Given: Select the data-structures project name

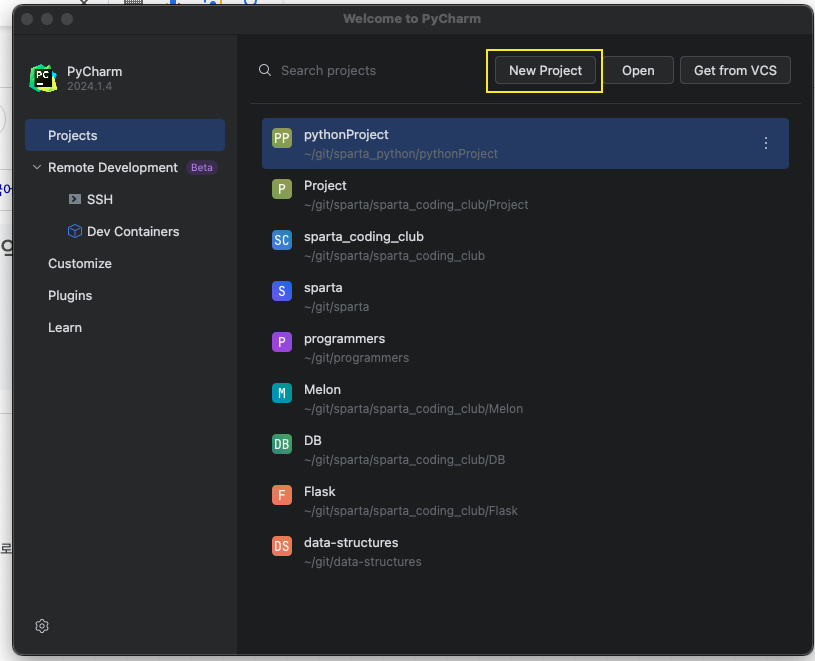Looking at the screenshot, I should (x=351, y=543).
